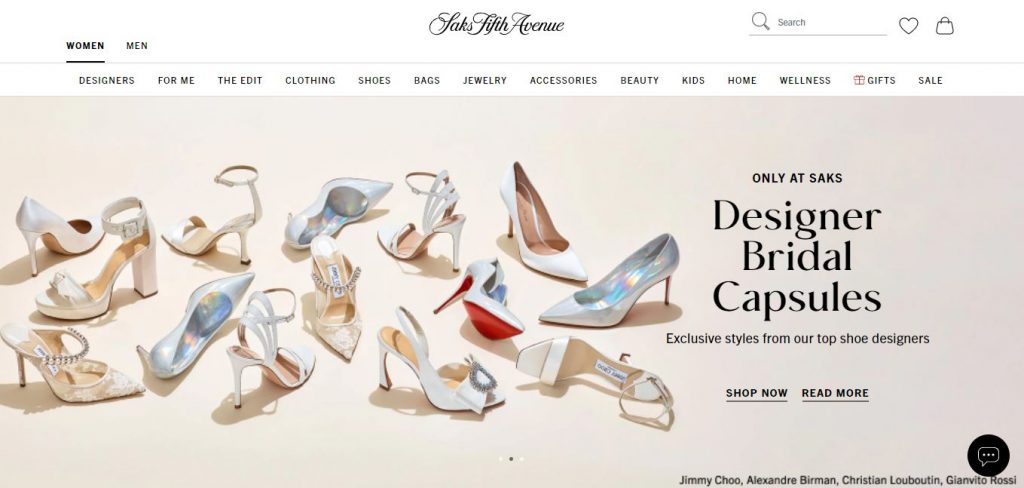Open the Beauty category
The height and width of the screenshot is (488, 1024).
click(639, 80)
